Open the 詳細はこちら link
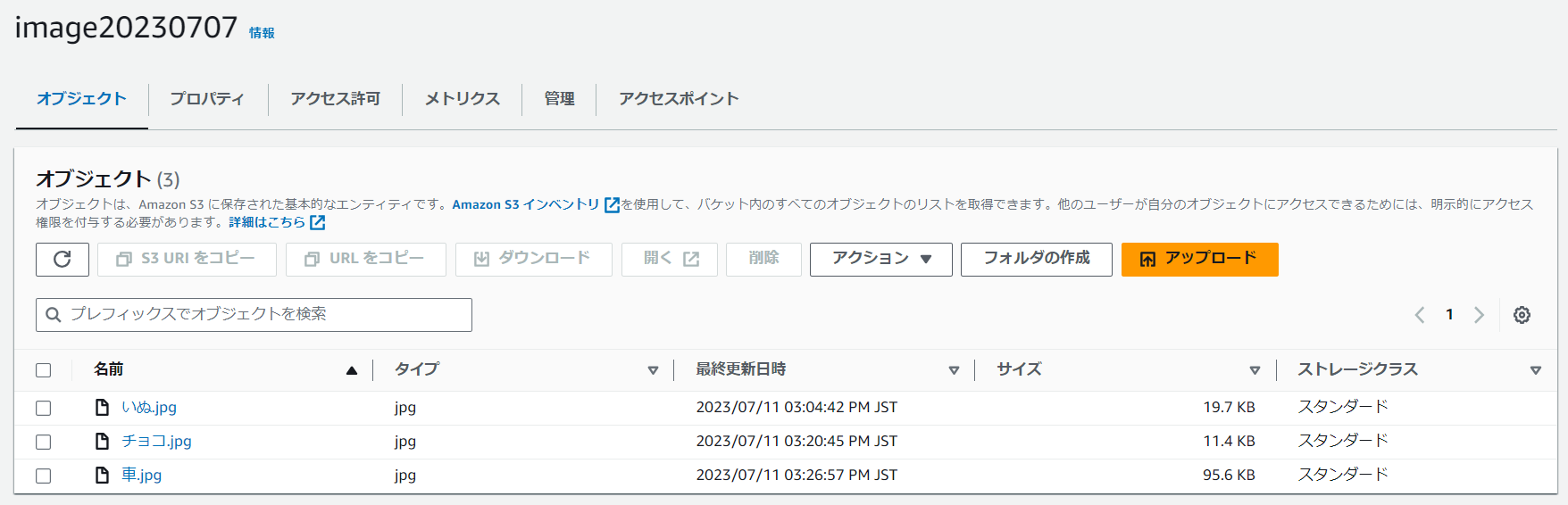 coord(267,222)
